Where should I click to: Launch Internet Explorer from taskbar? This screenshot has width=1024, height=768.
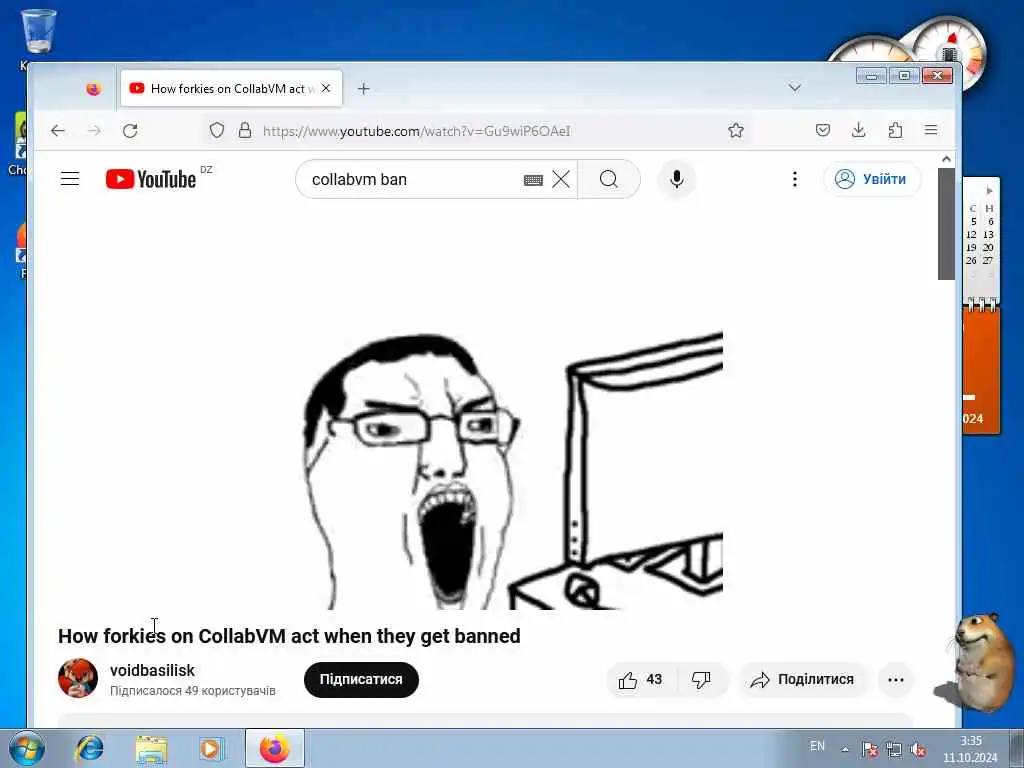click(x=89, y=748)
